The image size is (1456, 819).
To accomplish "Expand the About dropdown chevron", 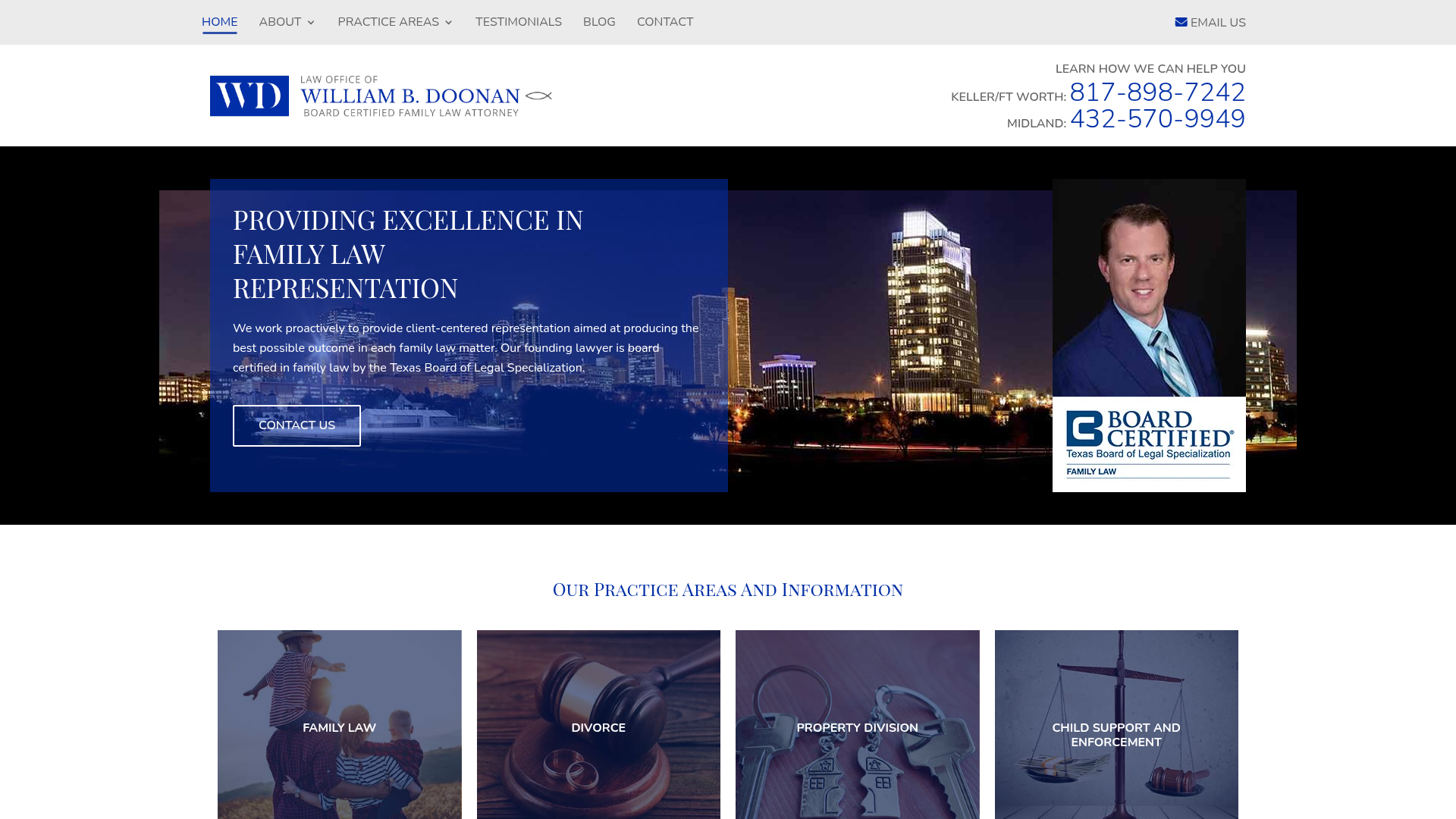I will pyautogui.click(x=310, y=23).
